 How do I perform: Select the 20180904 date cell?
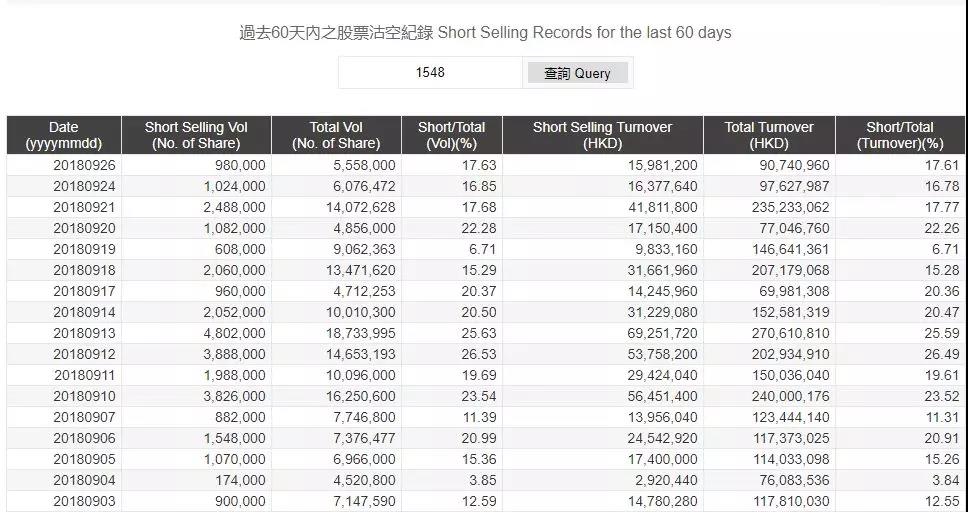84,482
